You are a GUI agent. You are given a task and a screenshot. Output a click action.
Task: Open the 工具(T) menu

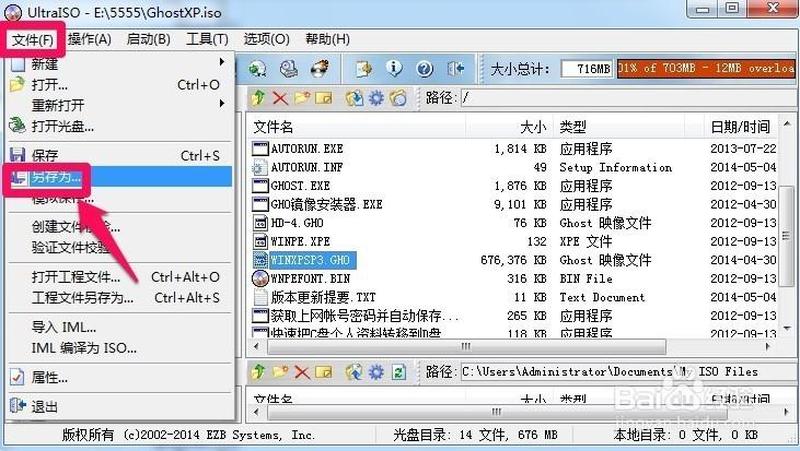coord(207,39)
